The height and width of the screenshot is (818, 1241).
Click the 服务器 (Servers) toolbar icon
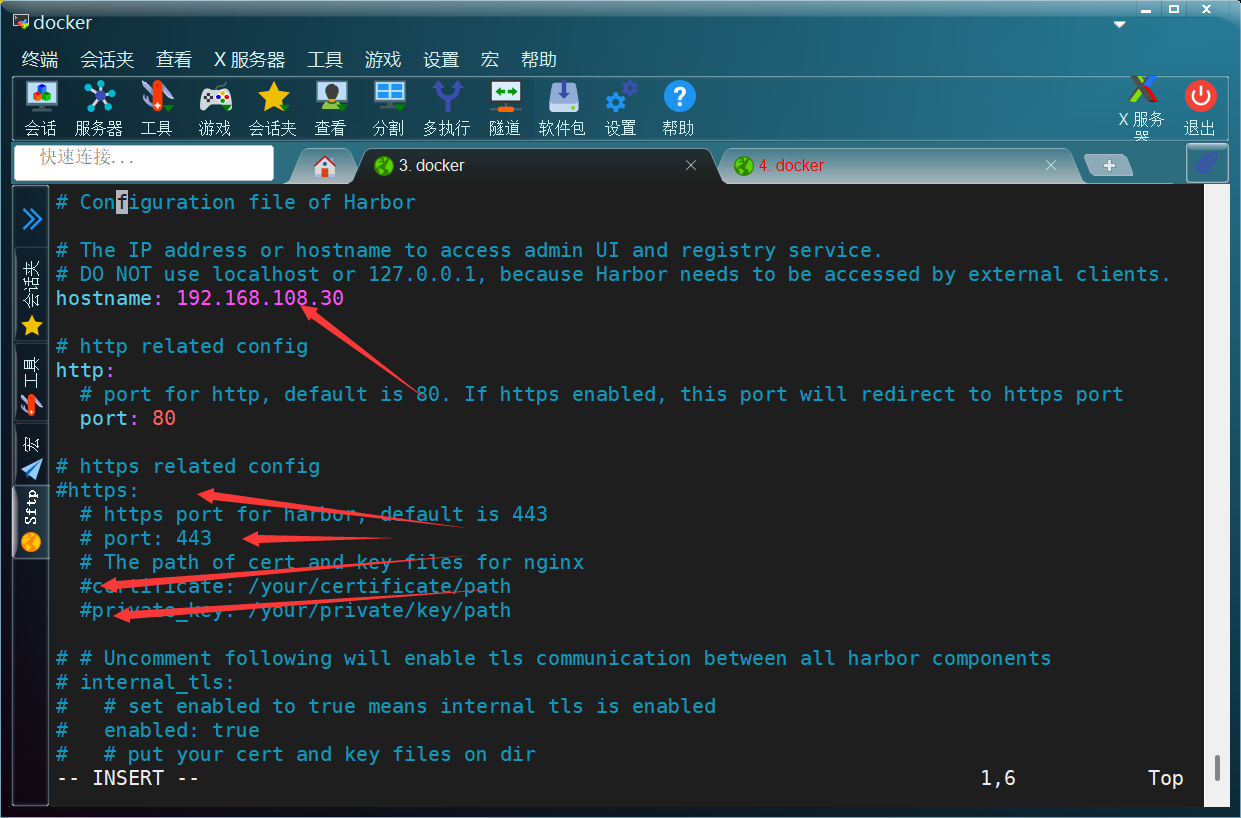point(99,109)
